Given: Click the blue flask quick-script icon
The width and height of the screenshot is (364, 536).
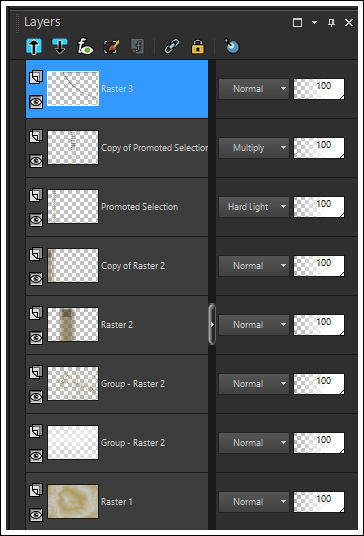Looking at the screenshot, I should tap(232, 46).
